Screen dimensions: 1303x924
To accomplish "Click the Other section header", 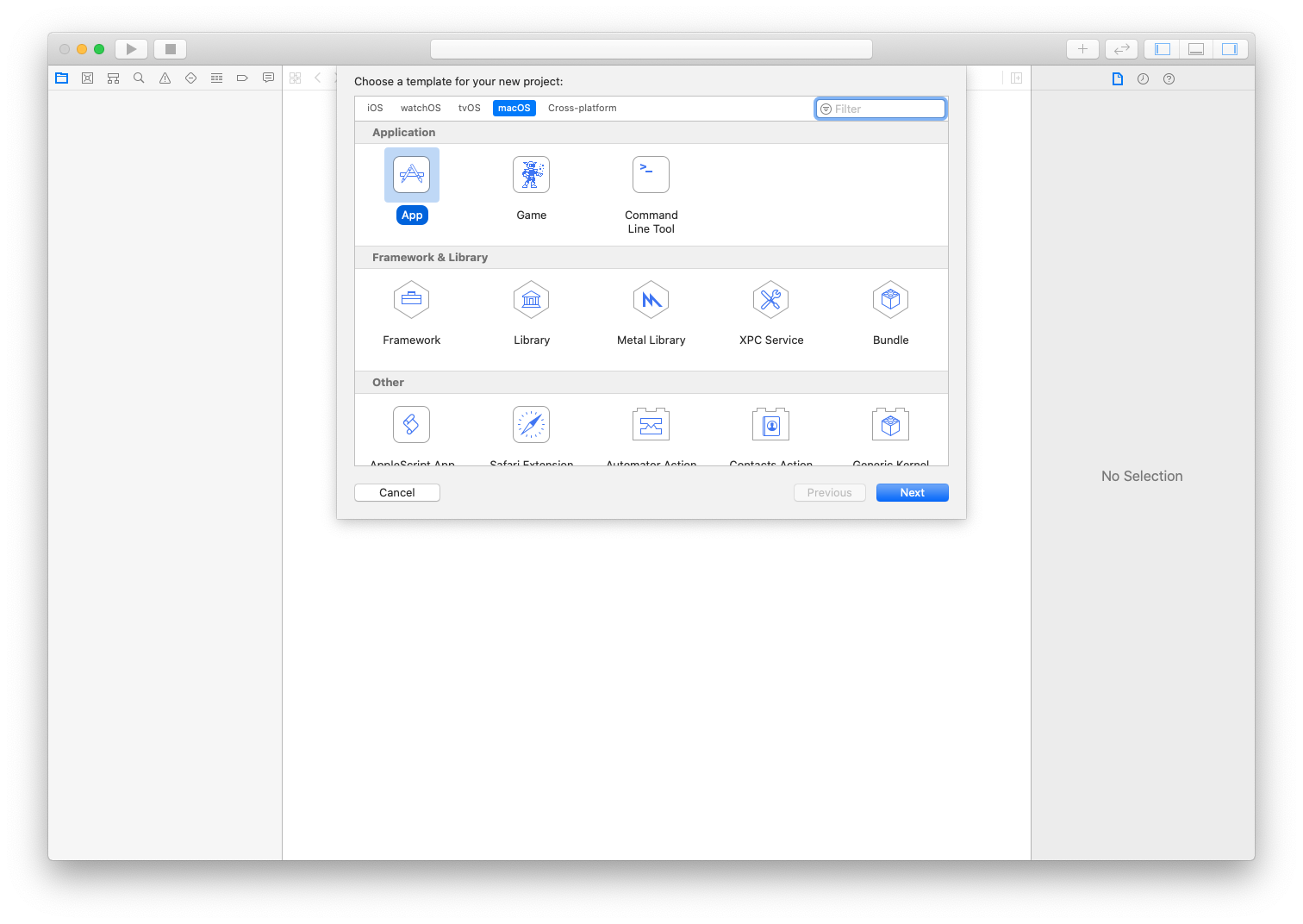I will click(x=651, y=383).
